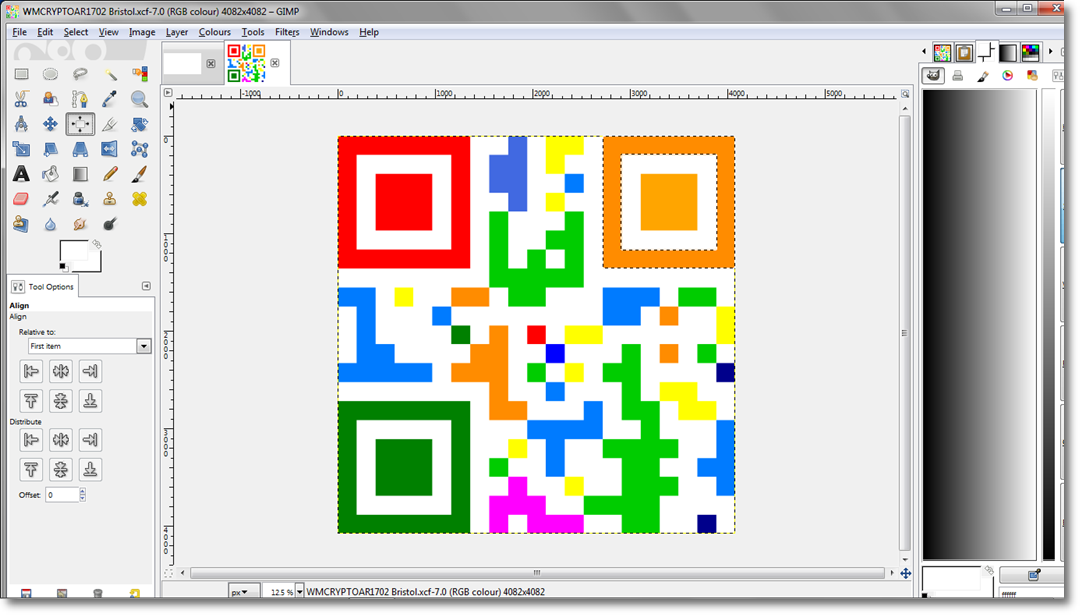Image resolution: width=1080 pixels, height=615 pixels.
Task: Reset colours to default black and white
Action: (63, 267)
